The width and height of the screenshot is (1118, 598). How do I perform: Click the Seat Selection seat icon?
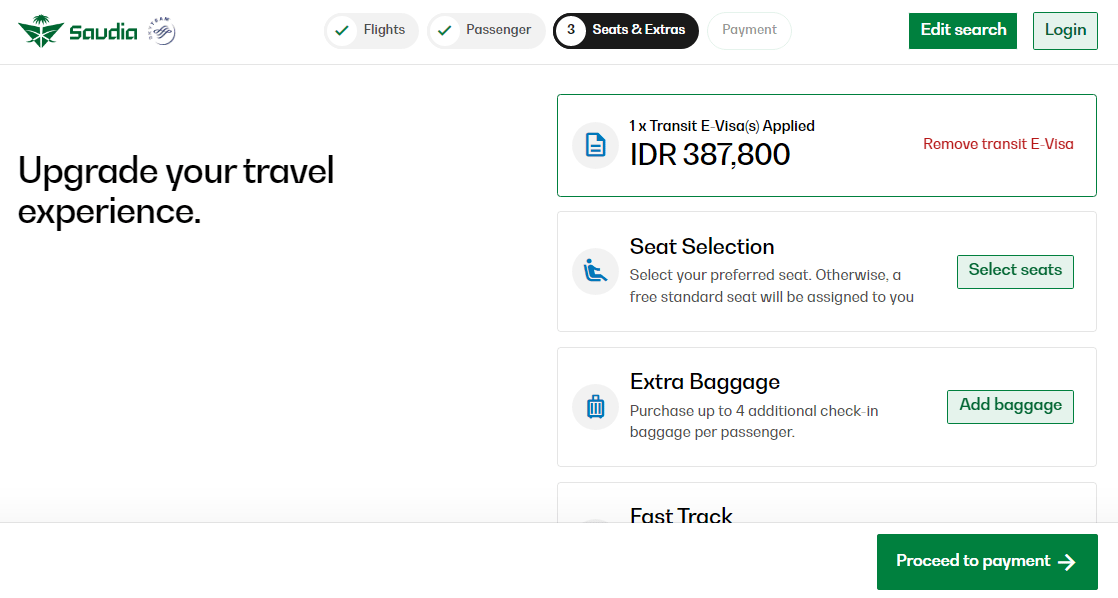595,271
